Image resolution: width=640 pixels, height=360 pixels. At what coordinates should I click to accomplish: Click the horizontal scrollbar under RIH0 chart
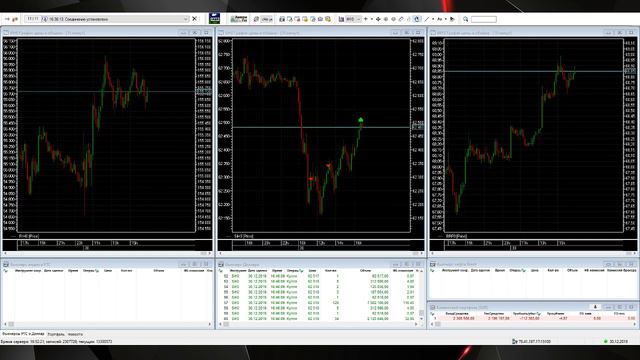pos(108,253)
